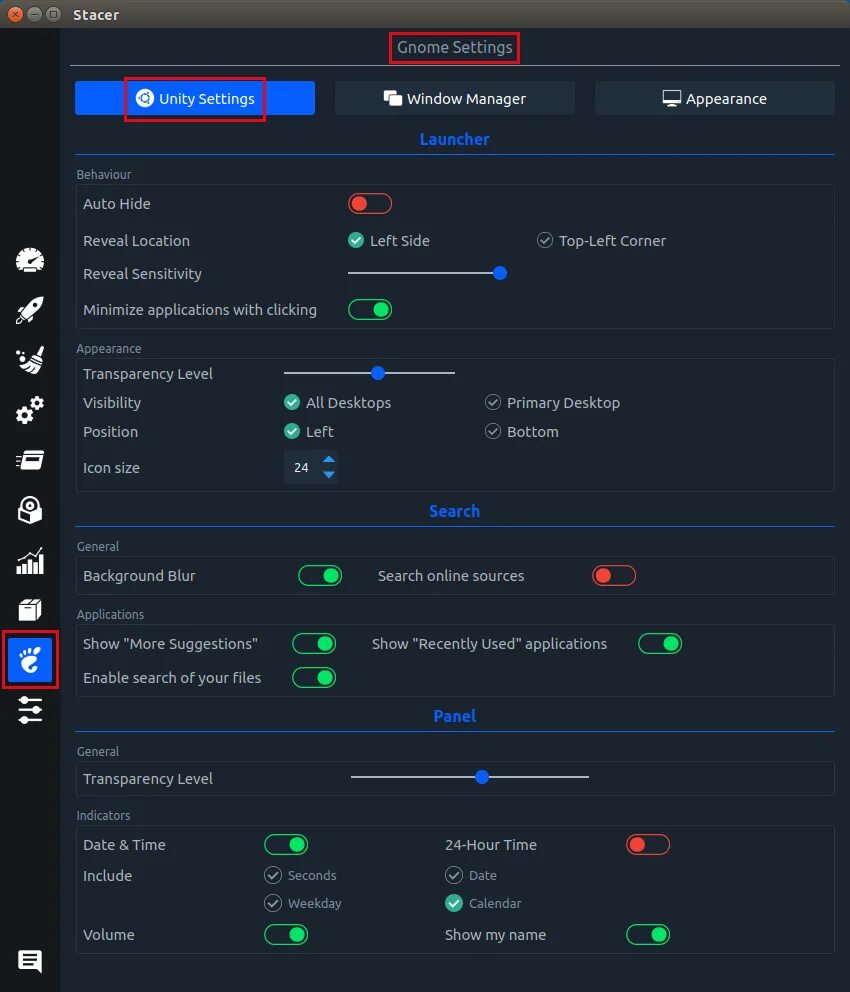The width and height of the screenshot is (850, 992).
Task: Toggle Enable search of your files
Action: 314,678
